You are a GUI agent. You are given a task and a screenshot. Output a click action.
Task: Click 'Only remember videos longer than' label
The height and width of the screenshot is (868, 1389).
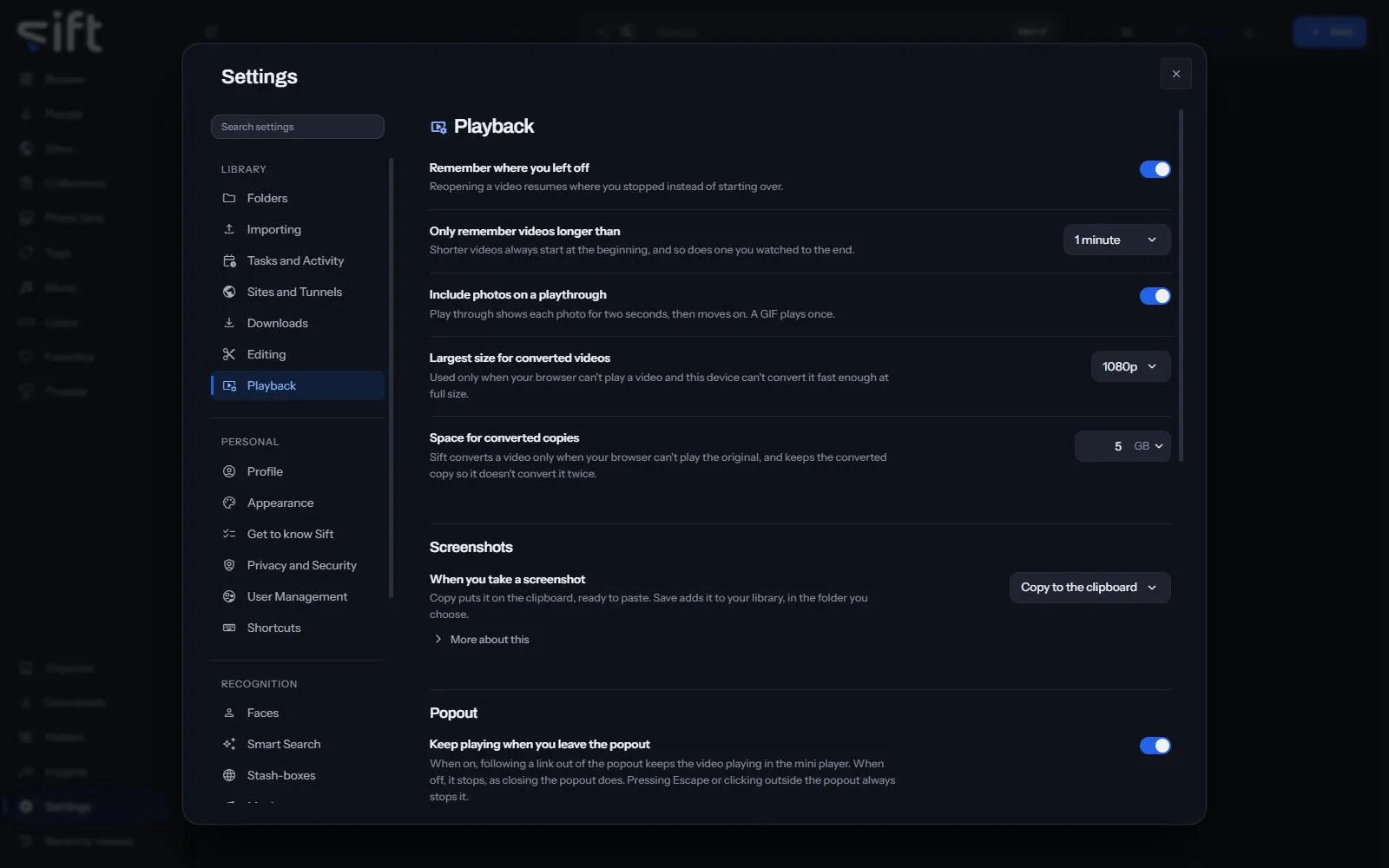pyautogui.click(x=524, y=231)
